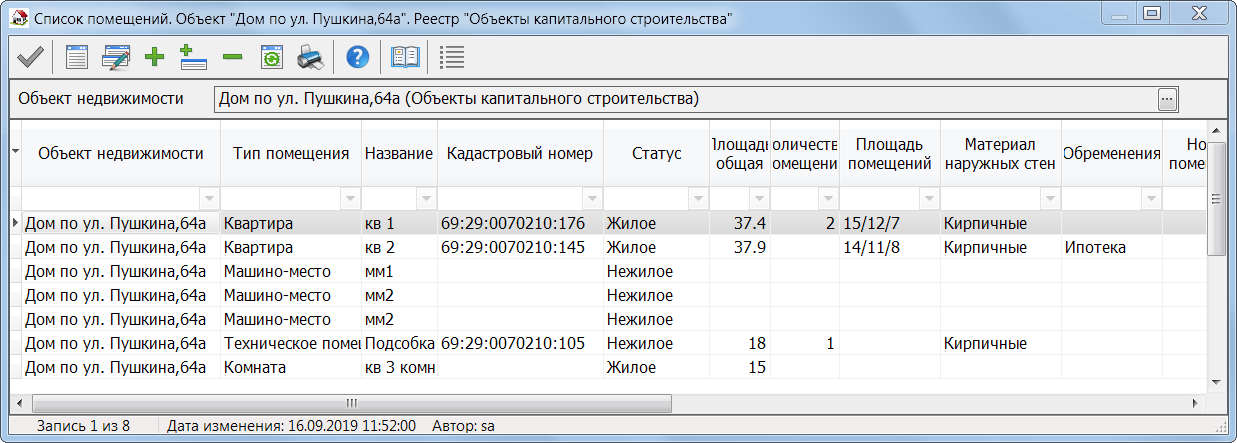Open help via the blue question icon
1237x443 pixels.
[x=357, y=57]
